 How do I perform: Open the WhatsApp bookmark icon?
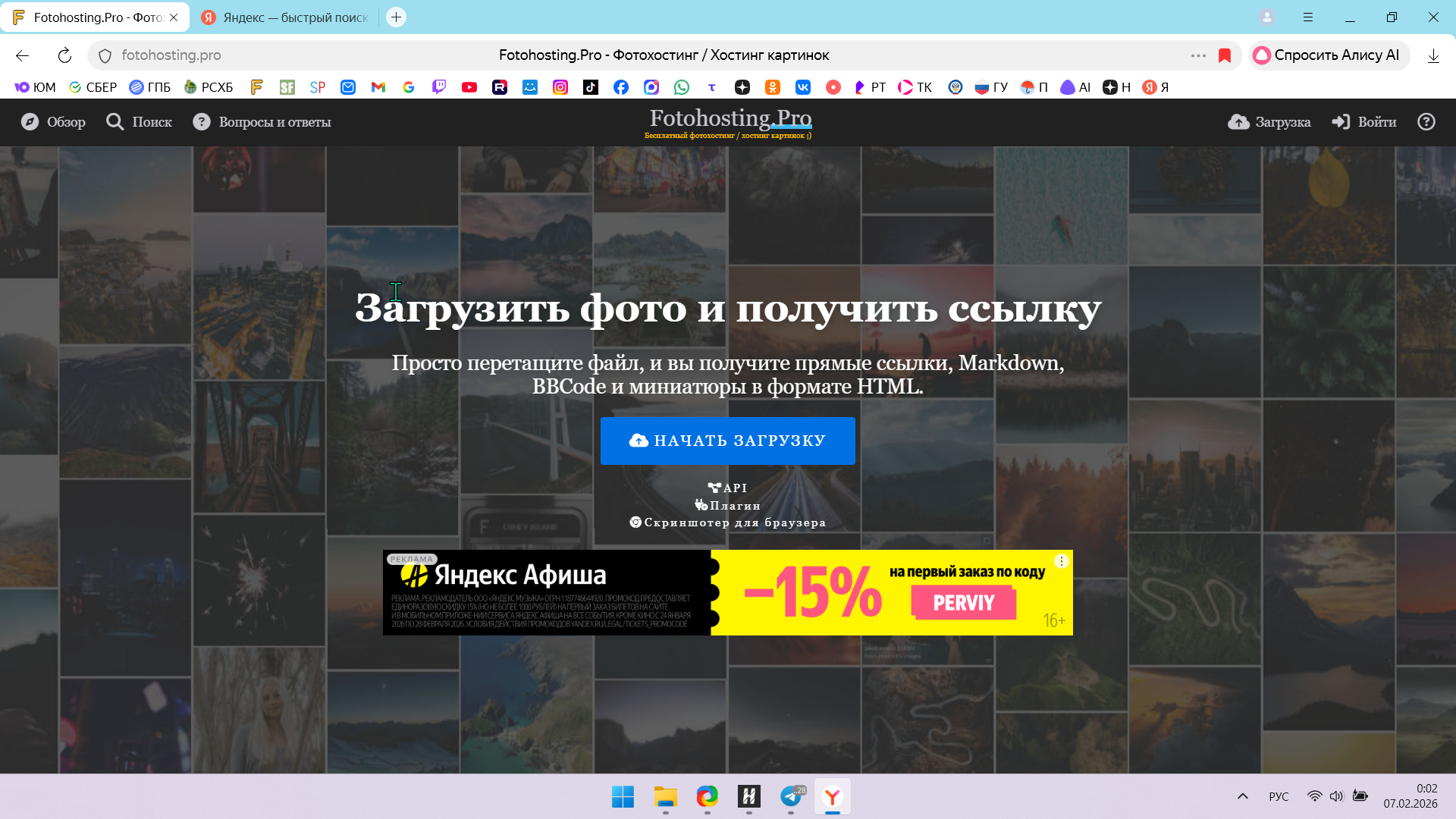point(682,87)
